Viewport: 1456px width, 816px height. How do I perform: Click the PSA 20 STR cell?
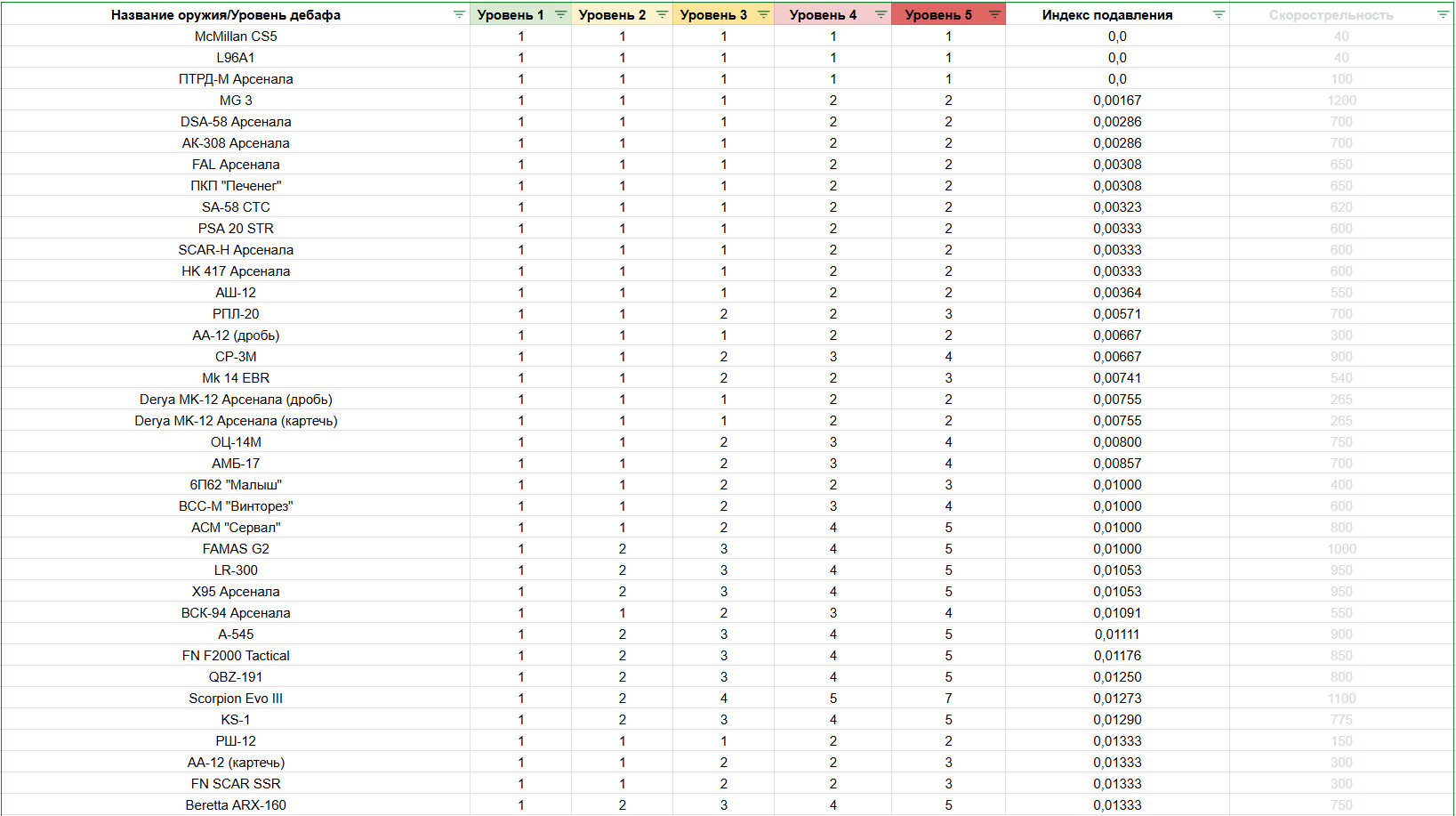(236, 229)
